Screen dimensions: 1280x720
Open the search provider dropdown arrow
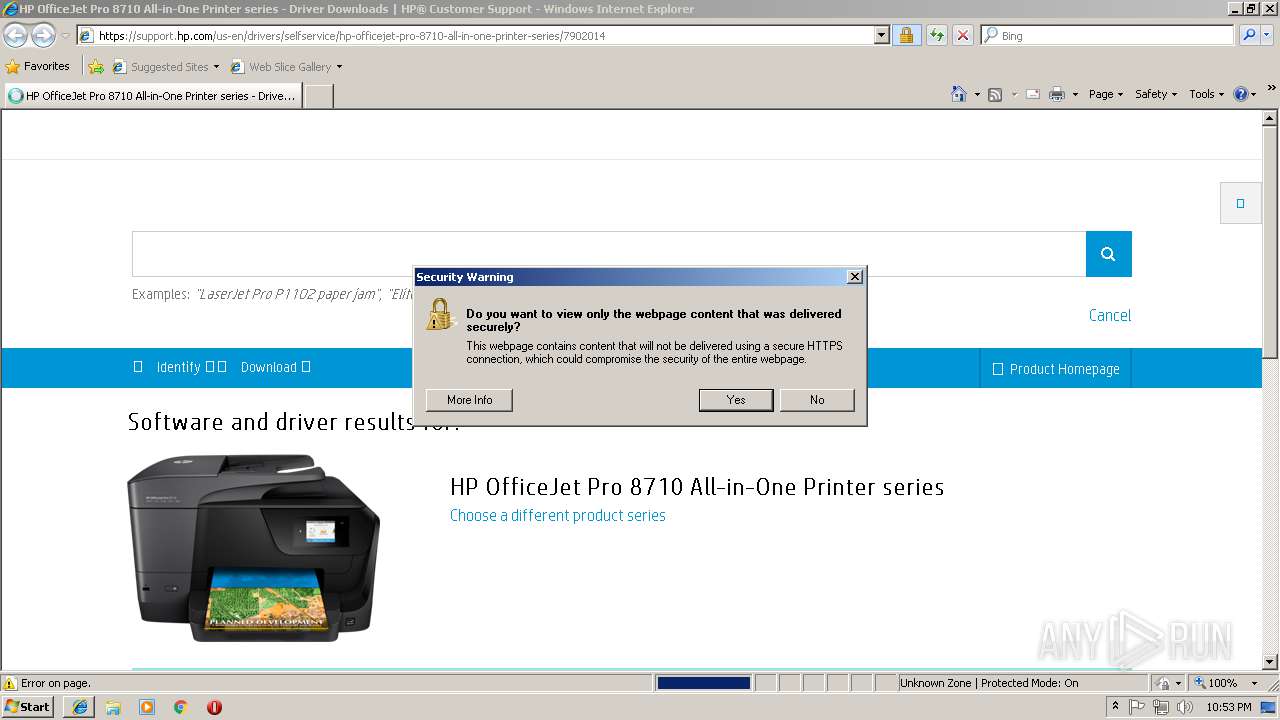click(1267, 35)
